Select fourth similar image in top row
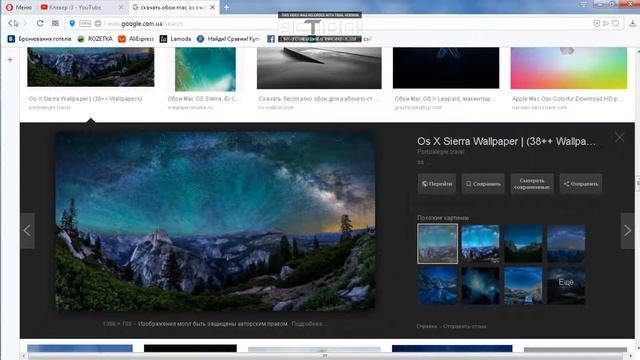 pos(566,244)
